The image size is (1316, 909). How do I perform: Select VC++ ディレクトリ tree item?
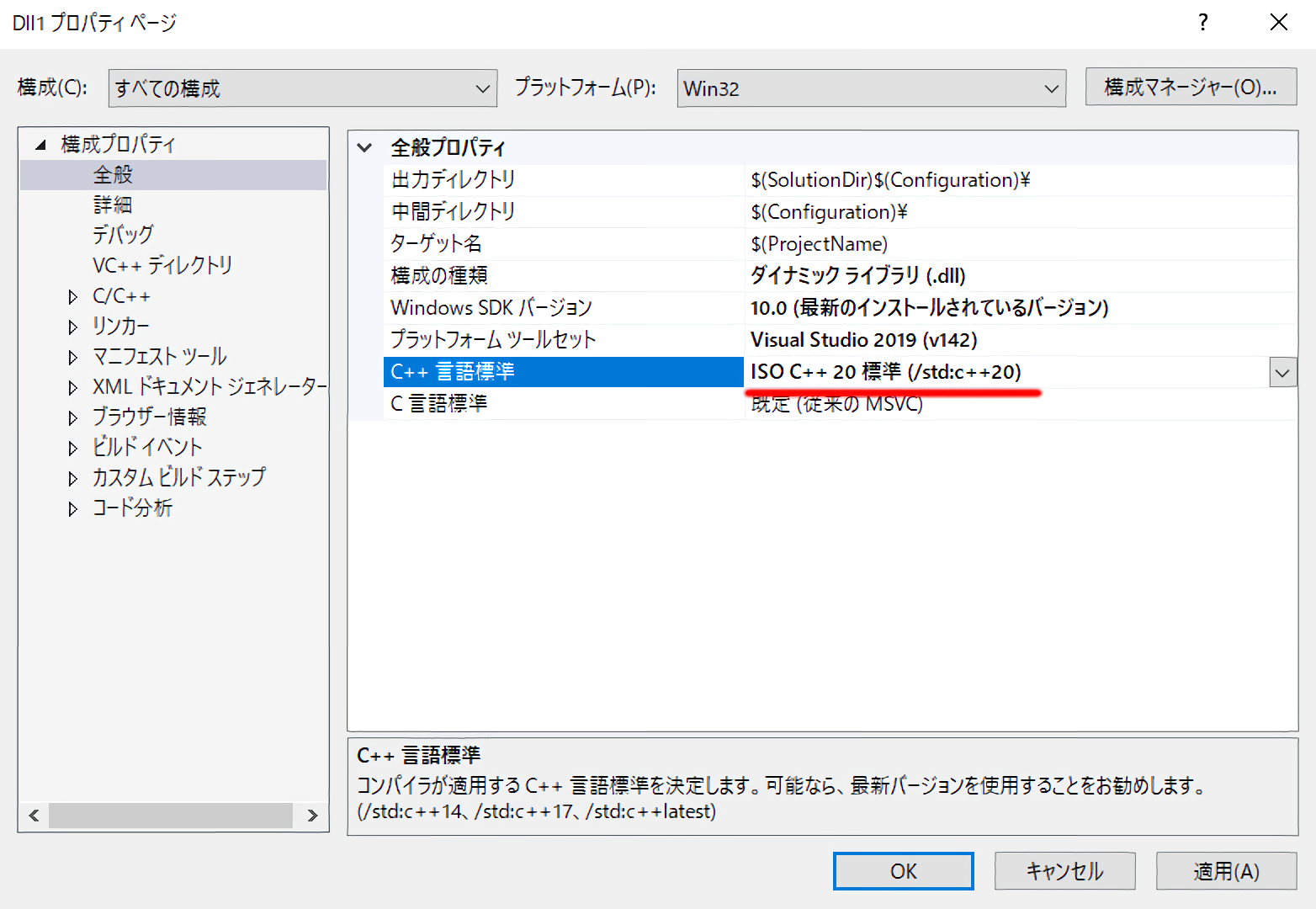(x=162, y=265)
